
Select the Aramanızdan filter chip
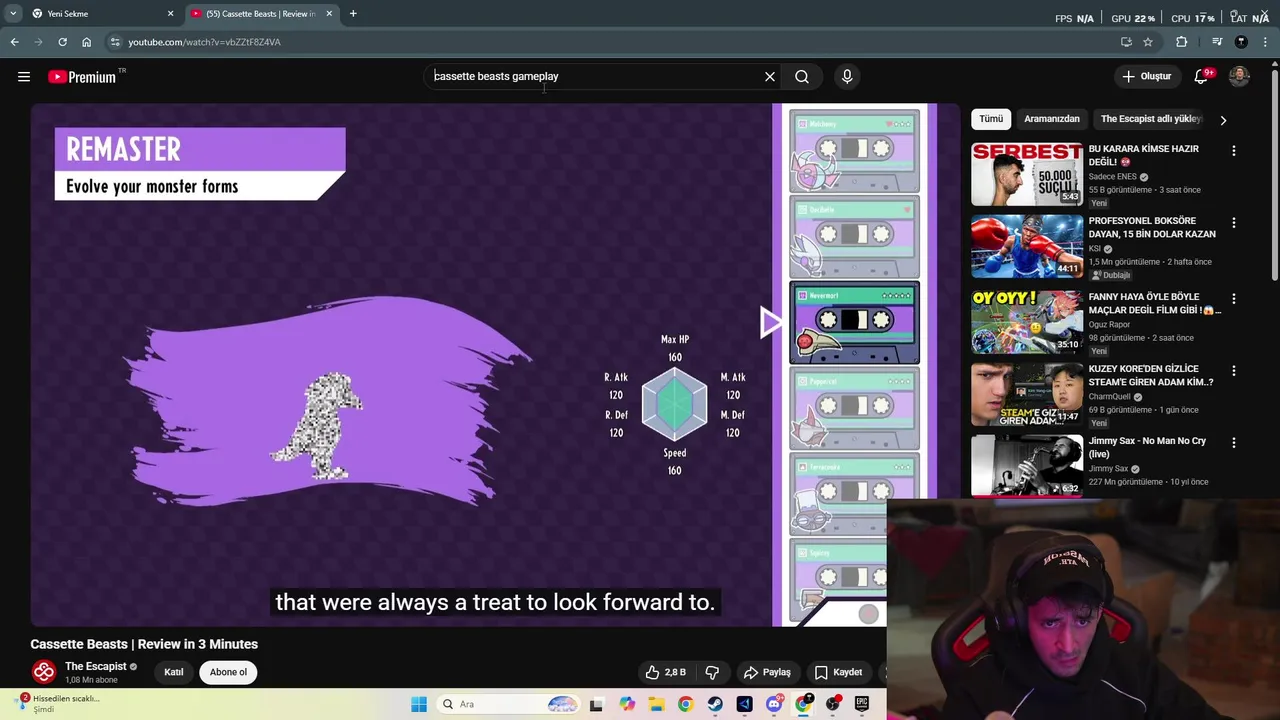point(1052,119)
